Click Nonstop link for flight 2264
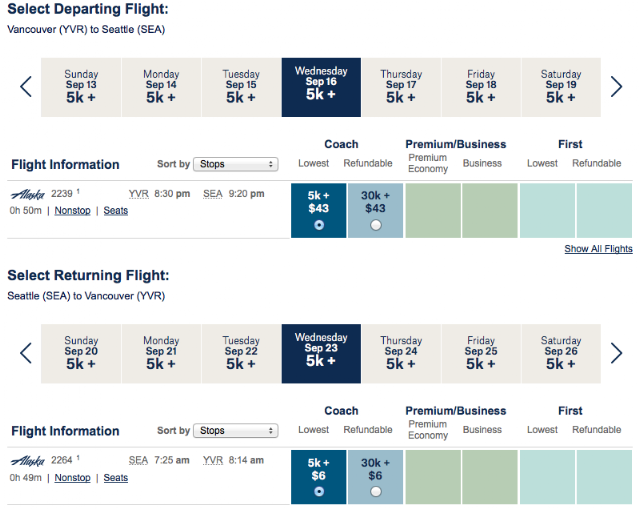Screen dimensions: 640x510 (72, 478)
